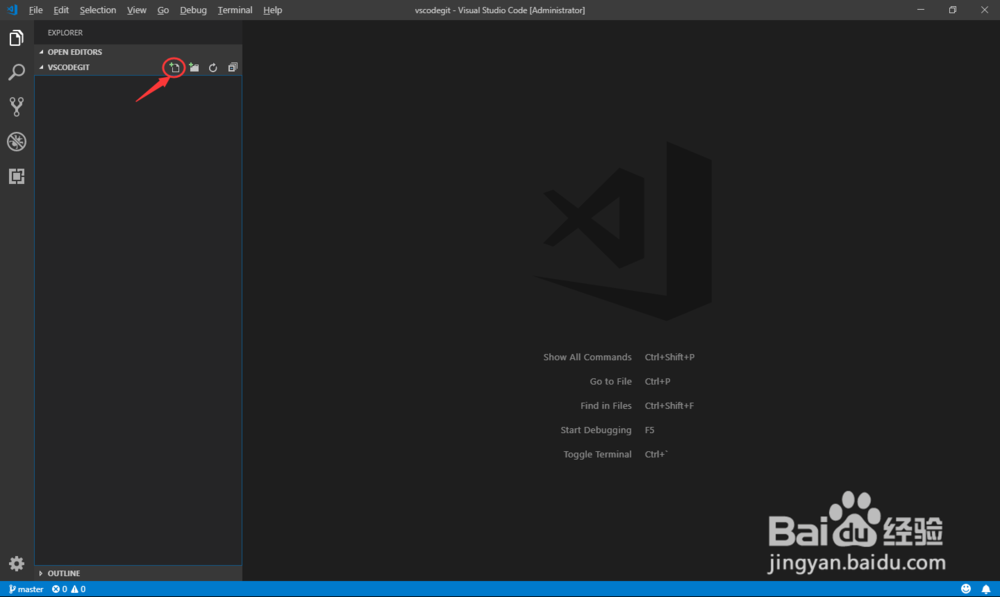This screenshot has height=597, width=1000.
Task: Click the Ctrl+Shift+F shortcut label
Action: tap(669, 406)
